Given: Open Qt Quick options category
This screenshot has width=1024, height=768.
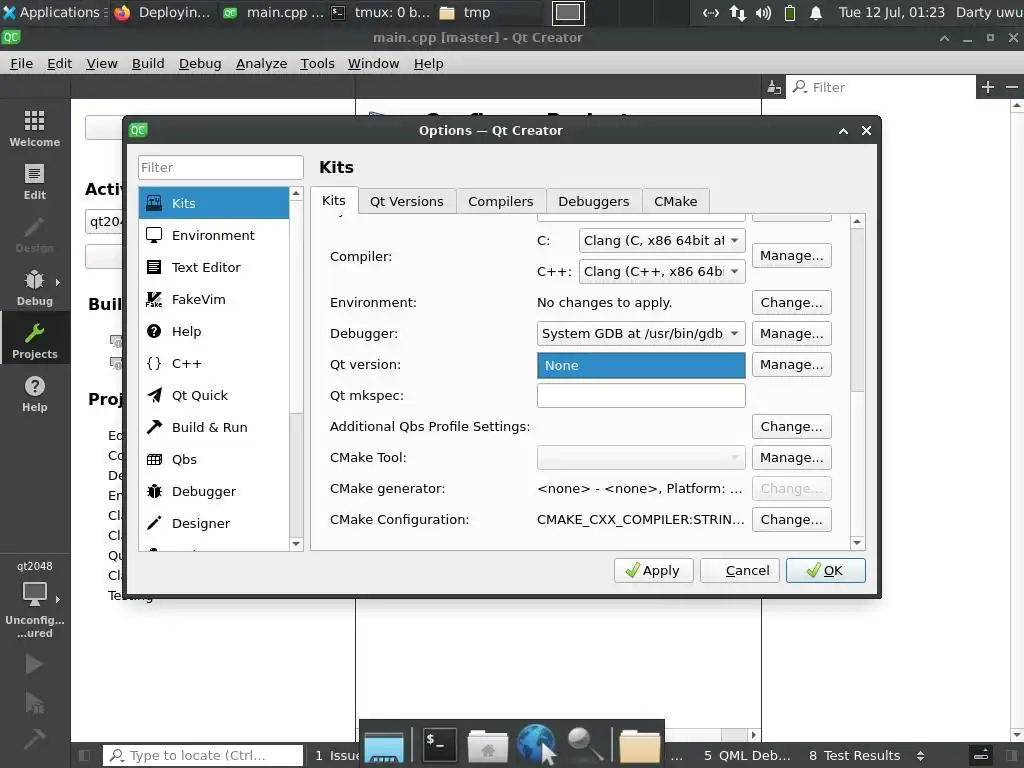Looking at the screenshot, I should point(214,395).
